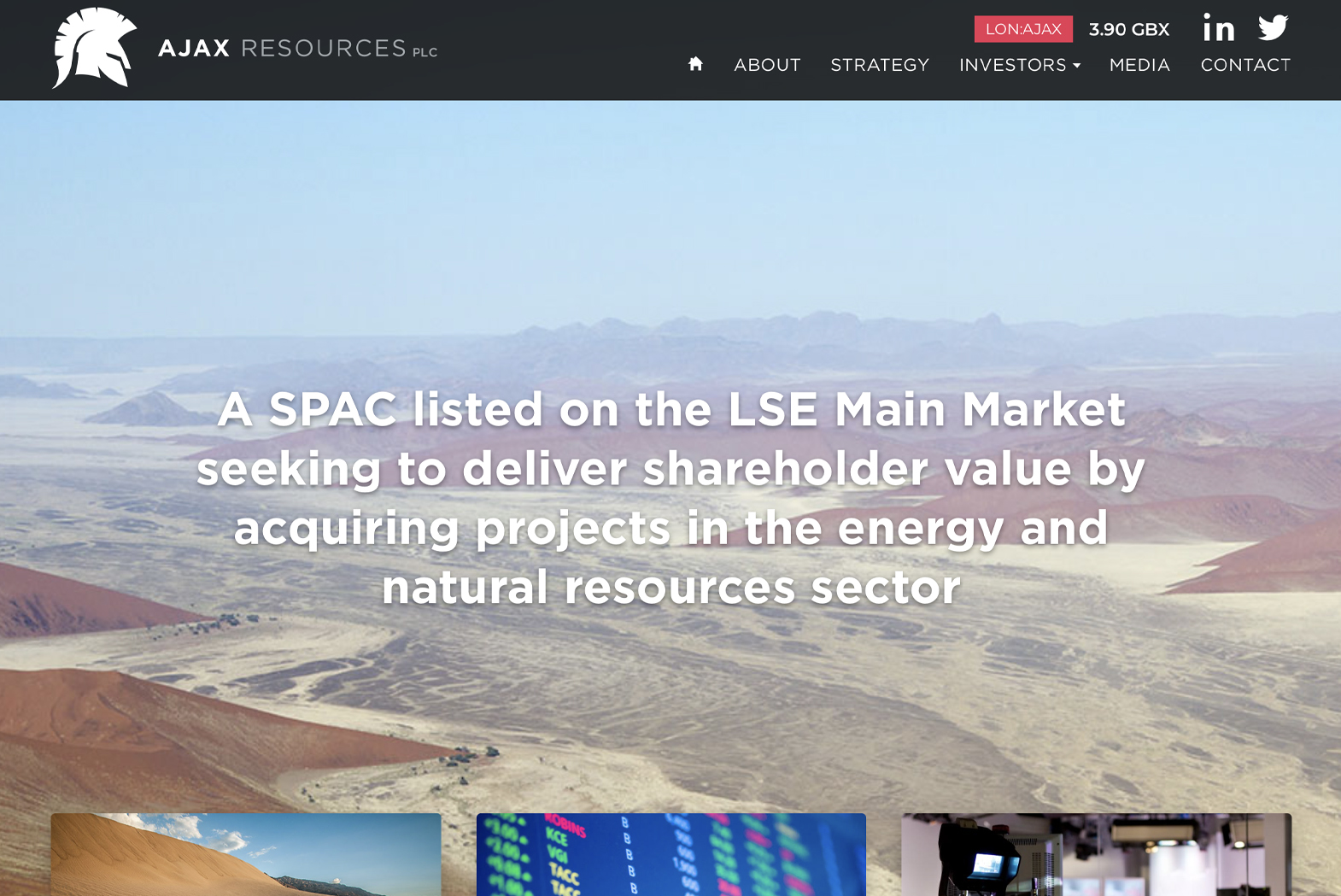Viewport: 1341px width, 896px height.
Task: Open the MEDIA section
Action: [1139, 65]
